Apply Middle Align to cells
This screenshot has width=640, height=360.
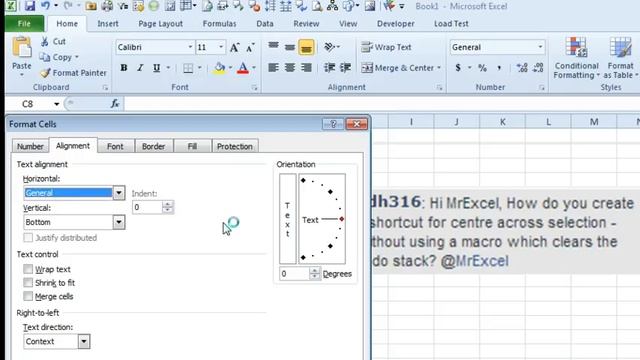point(290,47)
